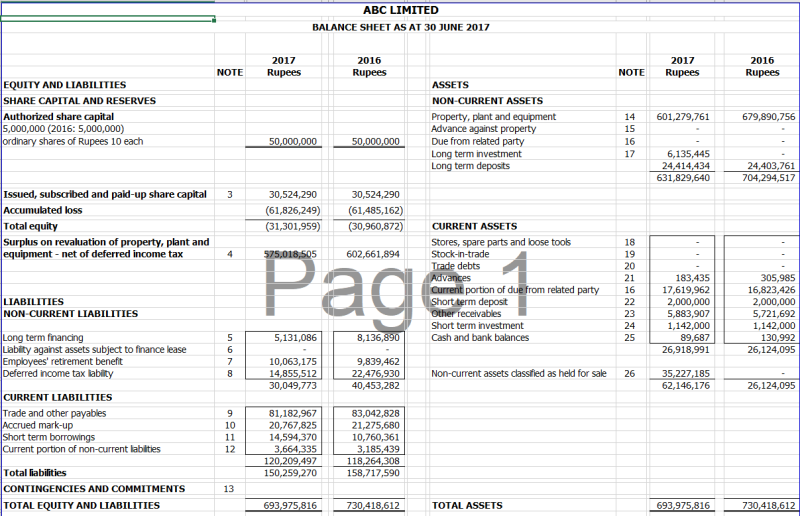The image size is (800, 516).
Task: Select the Employees' retirement benefit label
Action: pos(63,361)
